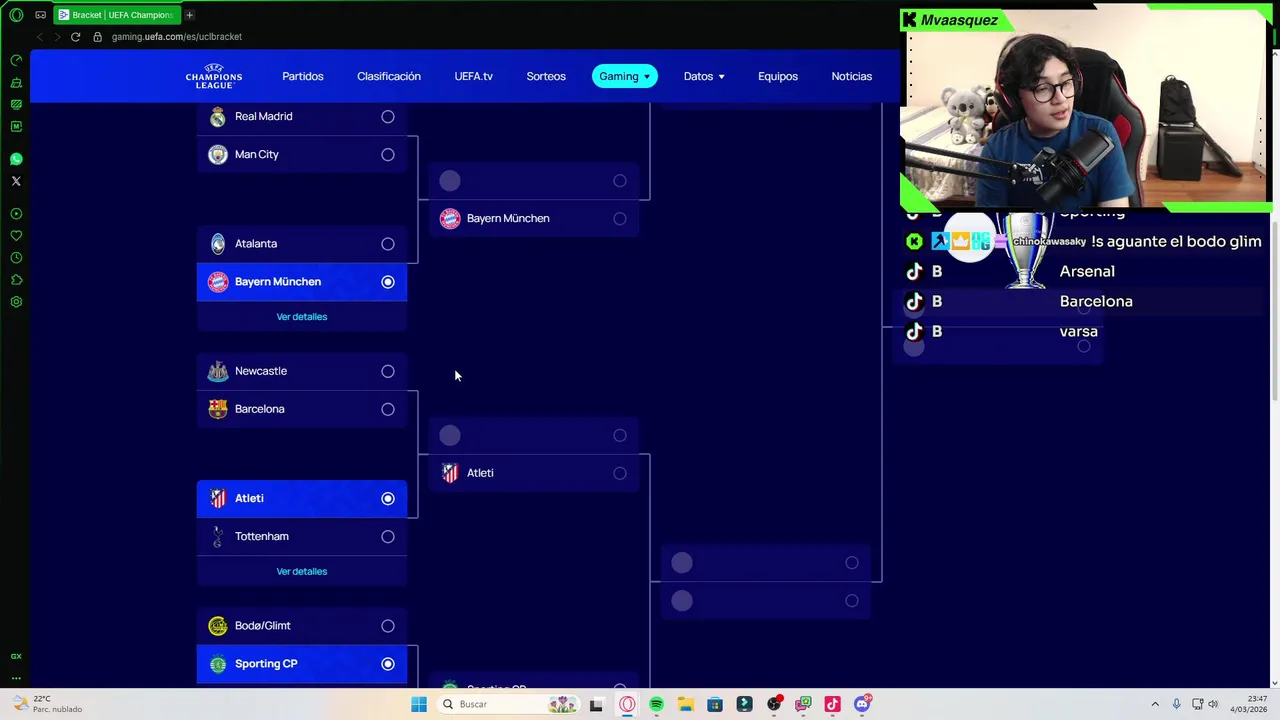The height and width of the screenshot is (720, 1280).
Task: Open Task View in the taskbar
Action: point(596,704)
